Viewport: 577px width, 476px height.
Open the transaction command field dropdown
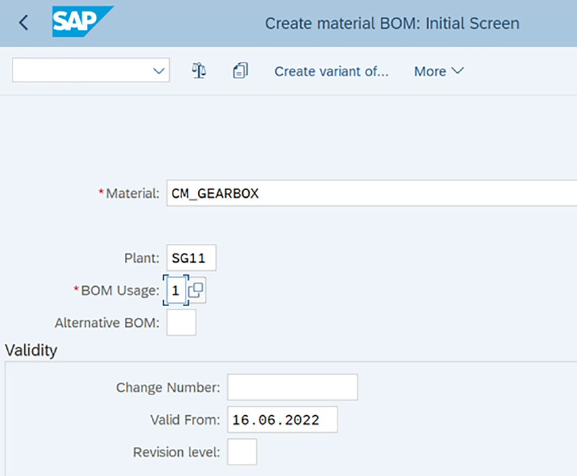point(159,70)
